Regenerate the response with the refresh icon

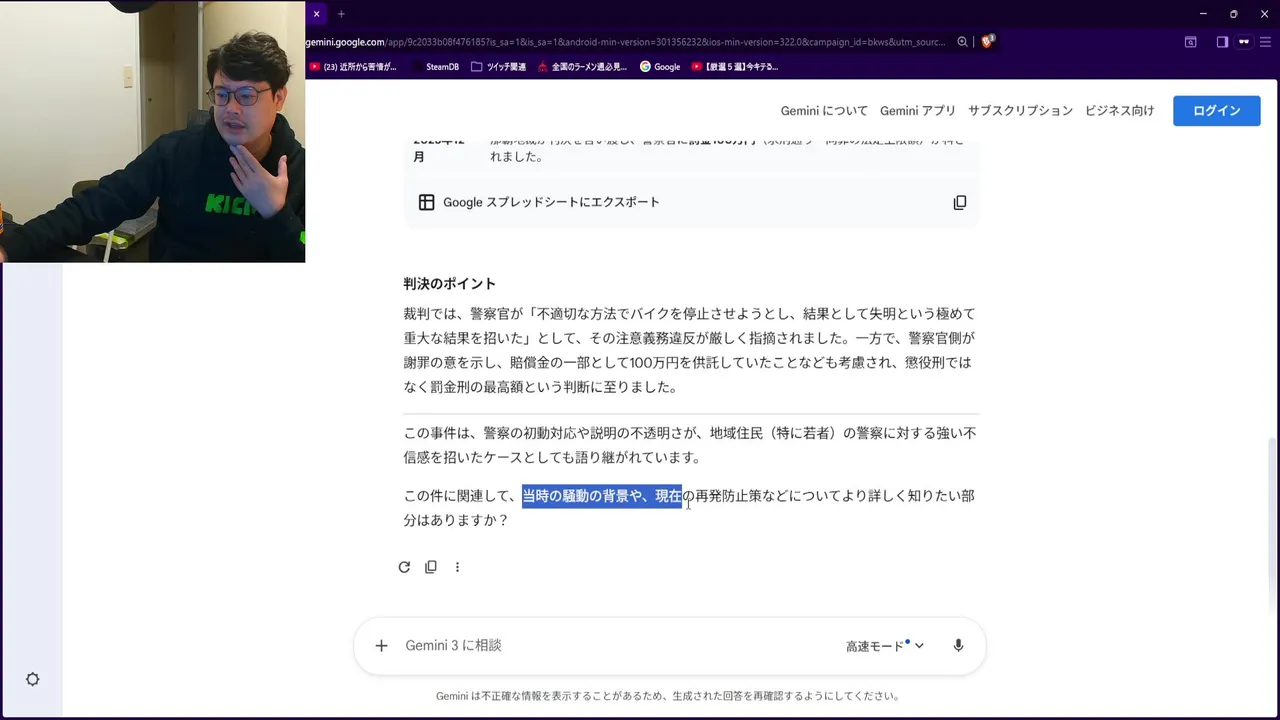[x=404, y=567]
